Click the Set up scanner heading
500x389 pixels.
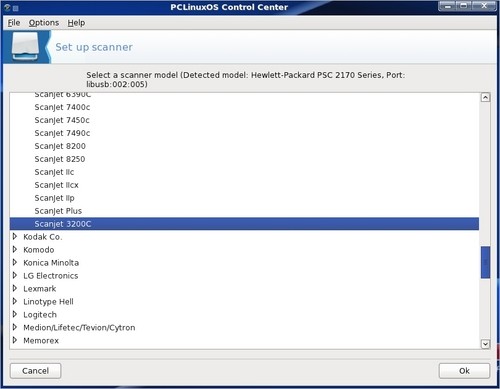pyautogui.click(x=94, y=47)
